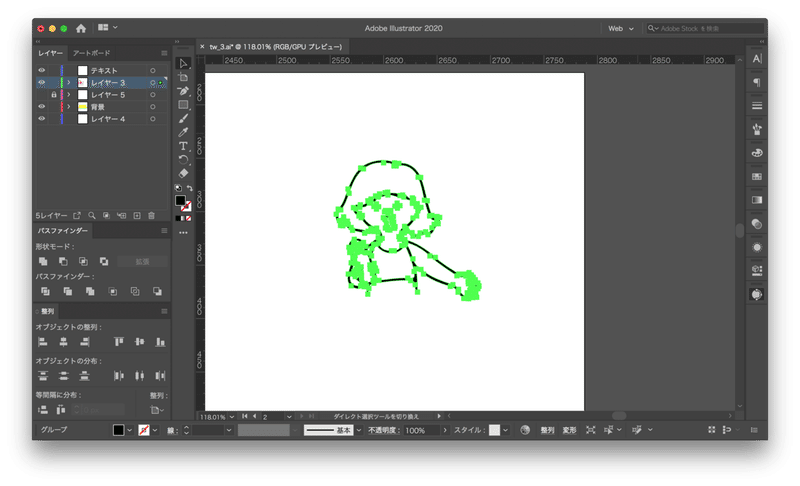Select the 整列 panel tab
The height and width of the screenshot is (486, 800).
(47, 311)
